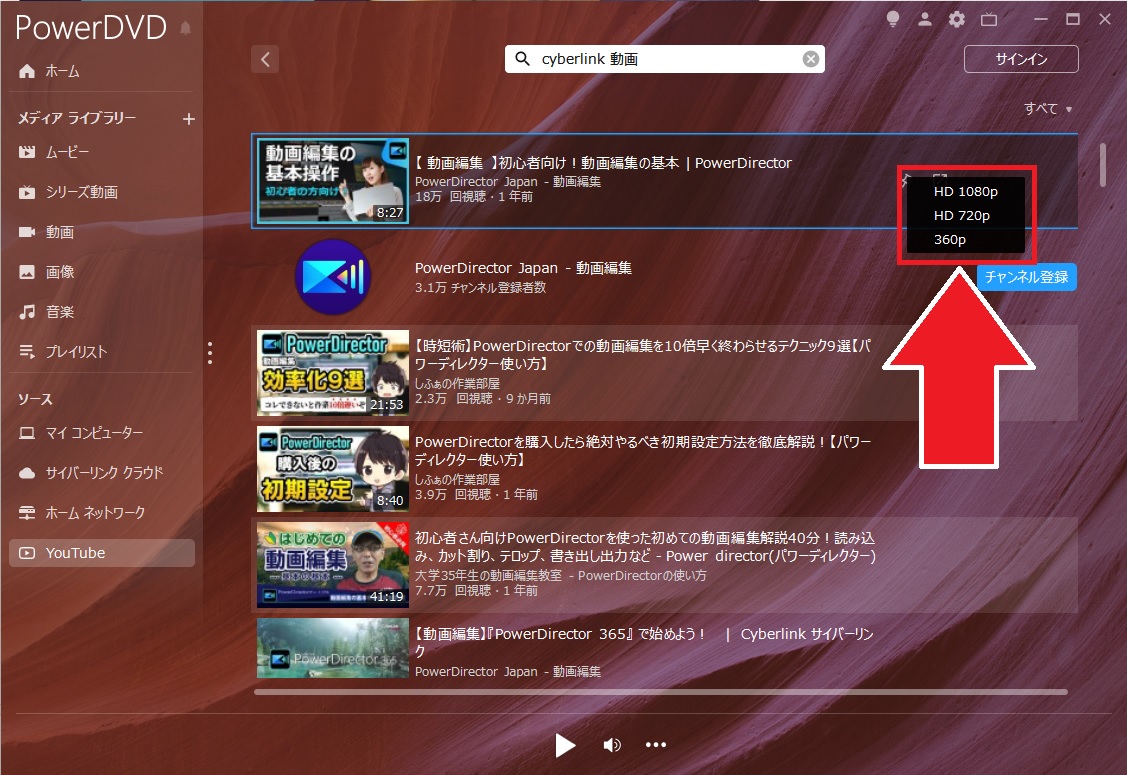Image resolution: width=1127 pixels, height=775 pixels.
Task: Click the Sign in button (サインイン)
Action: [1021, 59]
